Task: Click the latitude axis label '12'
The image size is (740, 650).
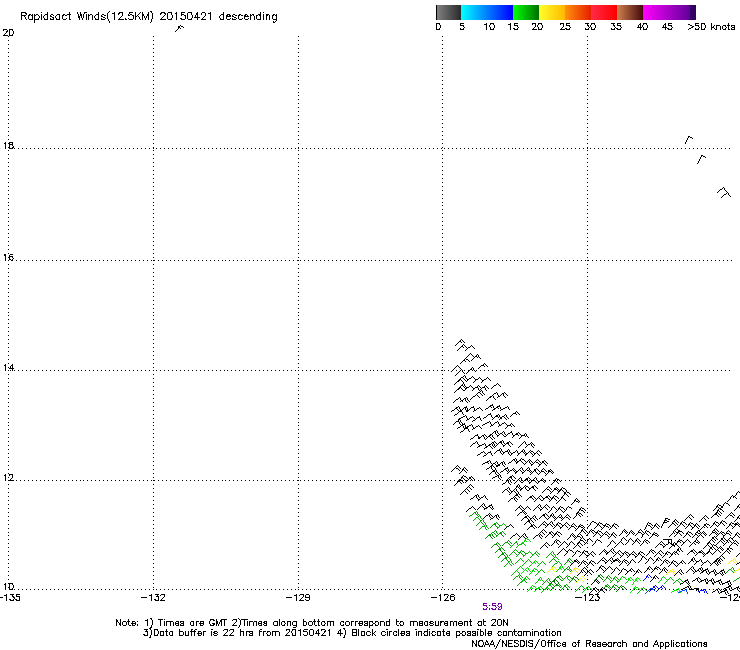Action: [8, 478]
